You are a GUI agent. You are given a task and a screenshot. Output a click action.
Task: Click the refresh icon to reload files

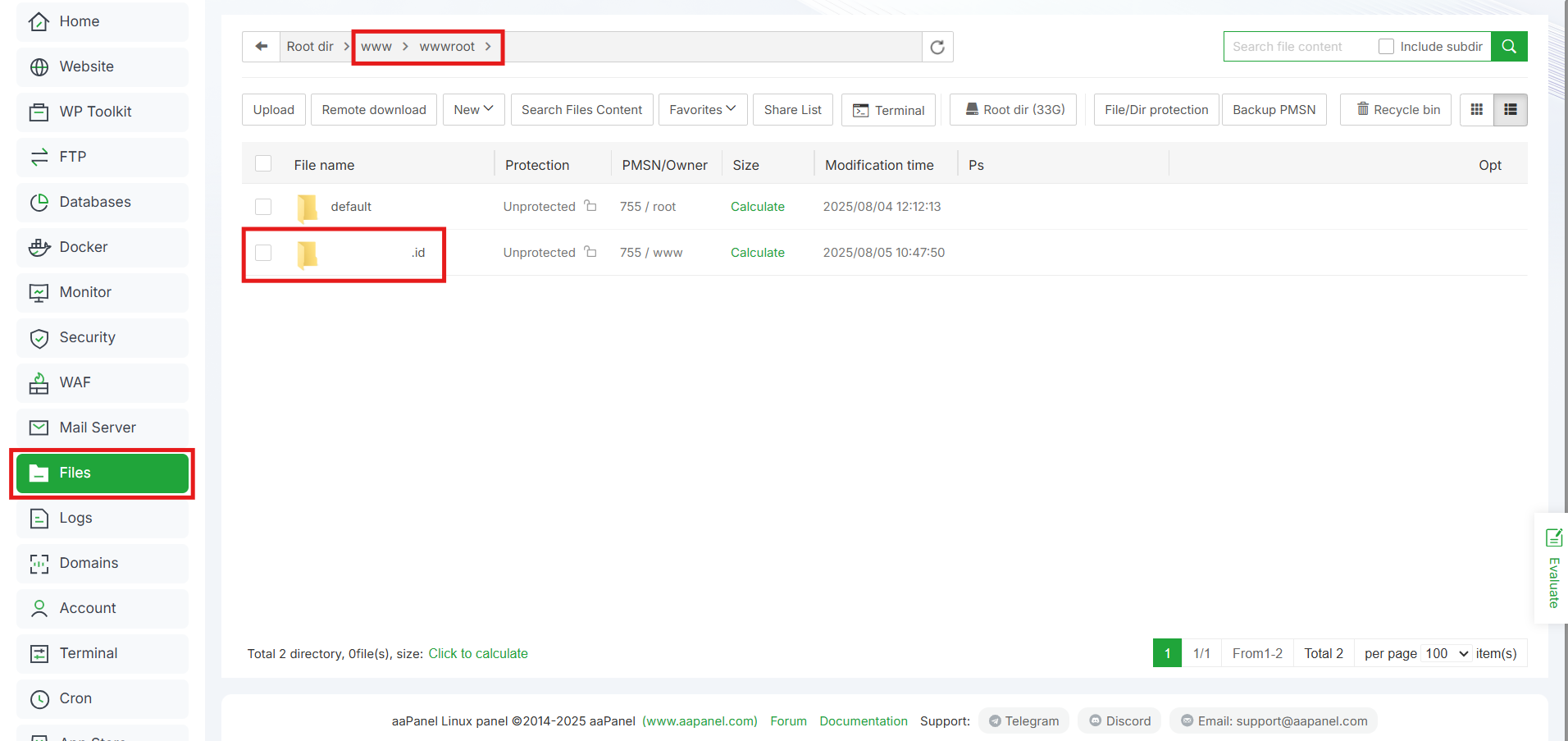point(937,47)
